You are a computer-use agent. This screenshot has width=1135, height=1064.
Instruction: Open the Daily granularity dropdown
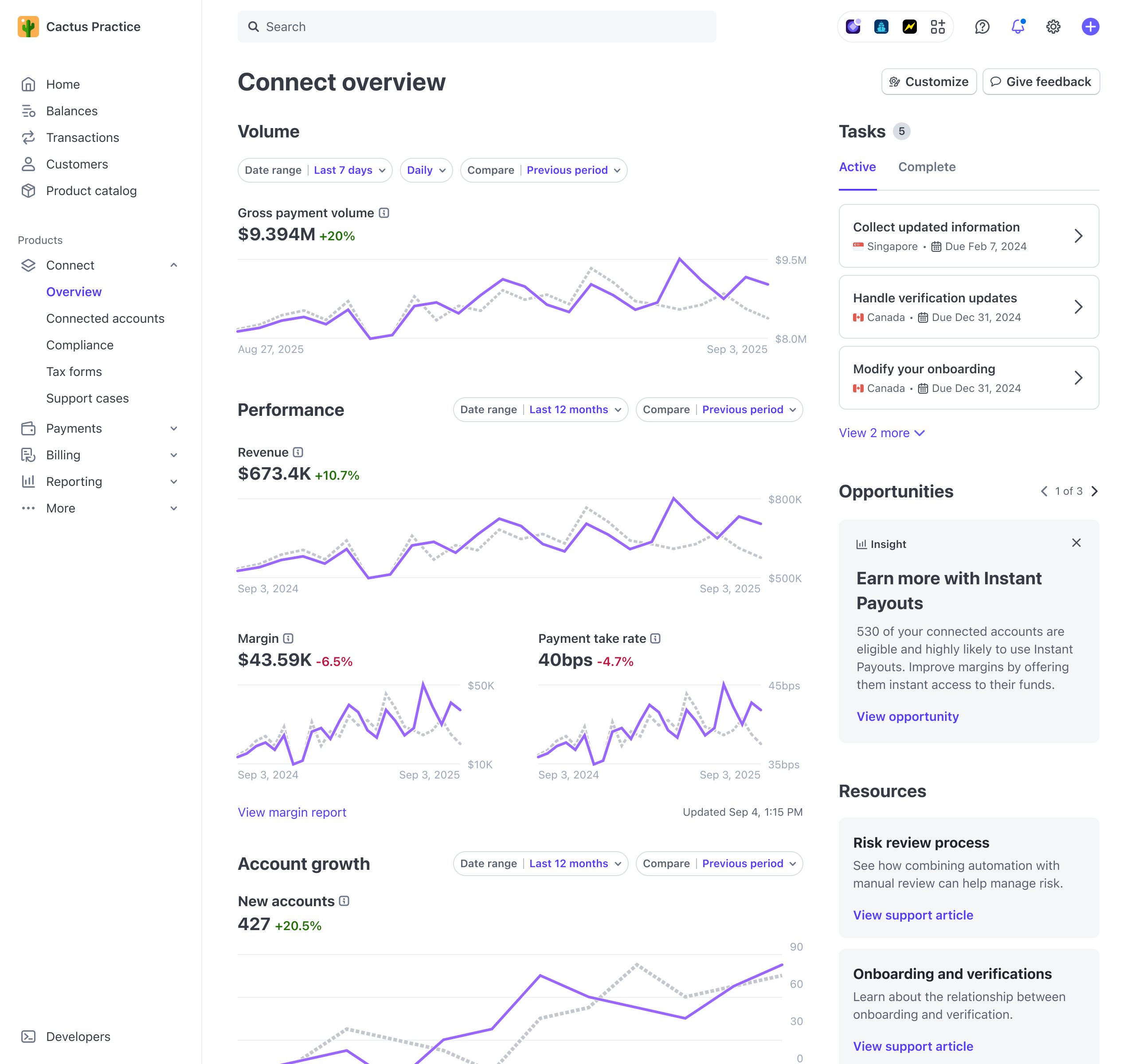(x=426, y=170)
